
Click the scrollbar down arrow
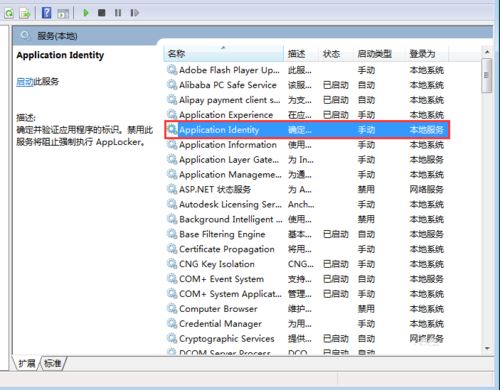(x=487, y=349)
